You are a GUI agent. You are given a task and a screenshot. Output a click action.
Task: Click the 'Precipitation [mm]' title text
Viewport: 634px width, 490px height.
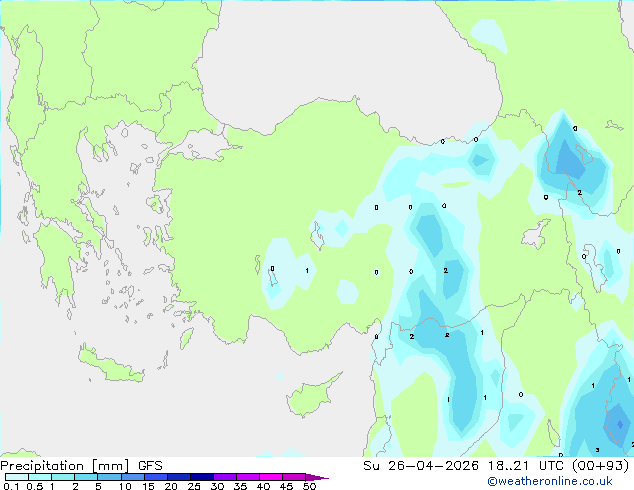tap(65, 466)
